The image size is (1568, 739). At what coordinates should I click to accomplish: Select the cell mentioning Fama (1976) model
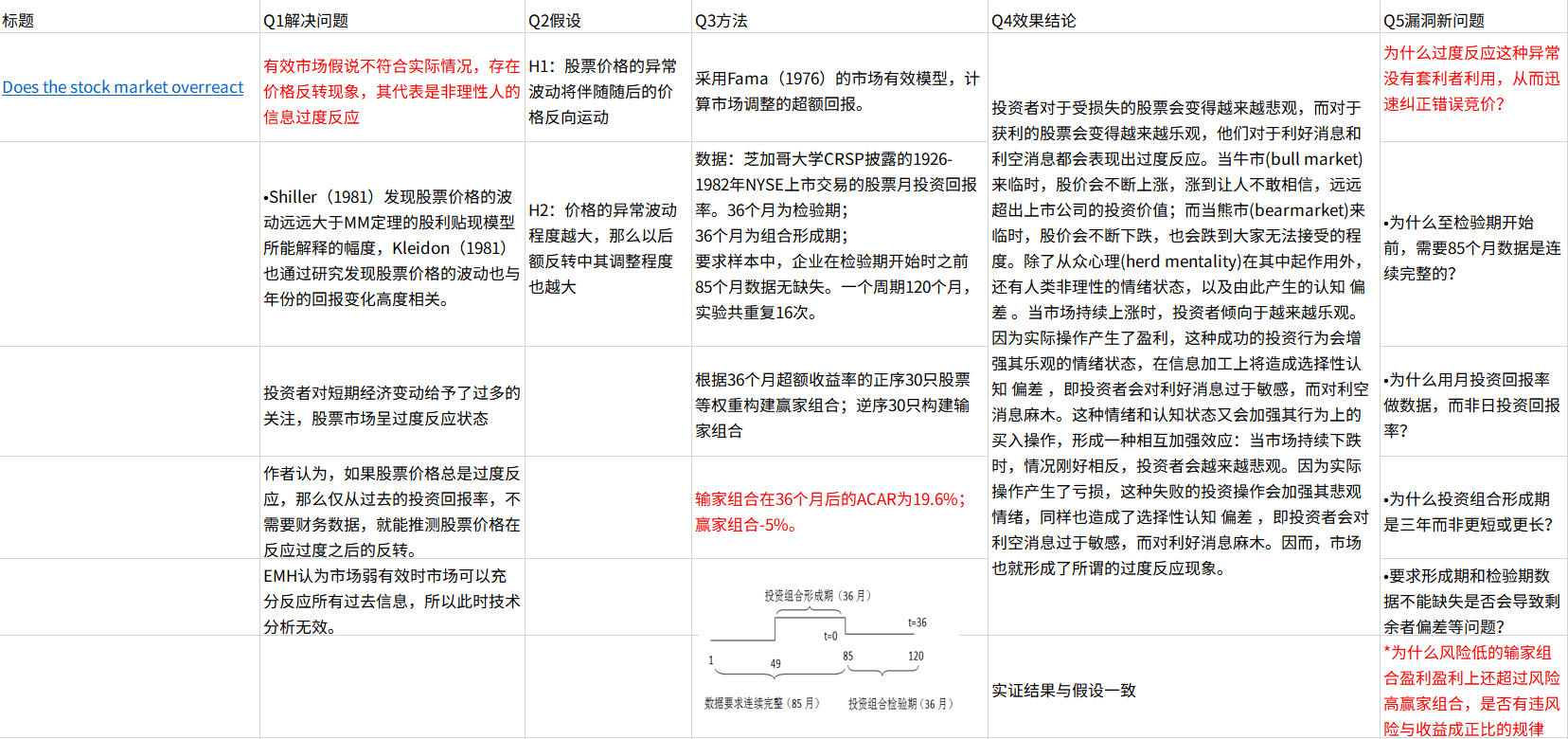click(837, 91)
